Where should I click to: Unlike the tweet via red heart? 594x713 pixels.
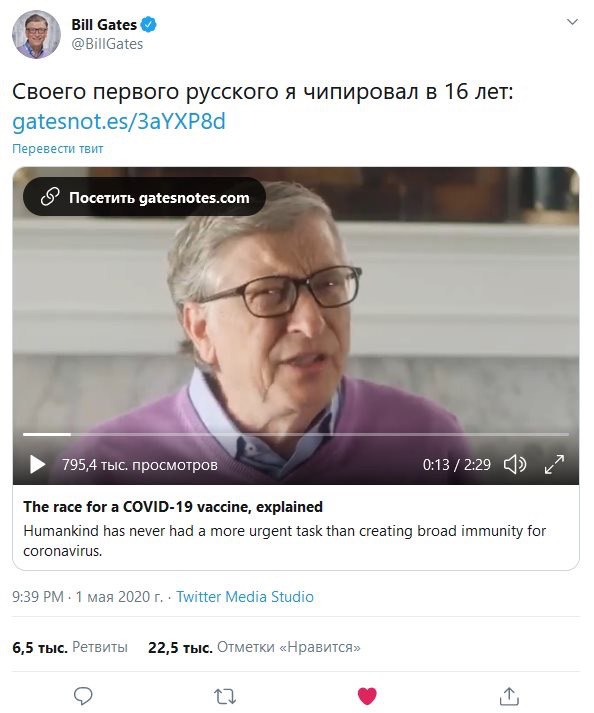[367, 696]
